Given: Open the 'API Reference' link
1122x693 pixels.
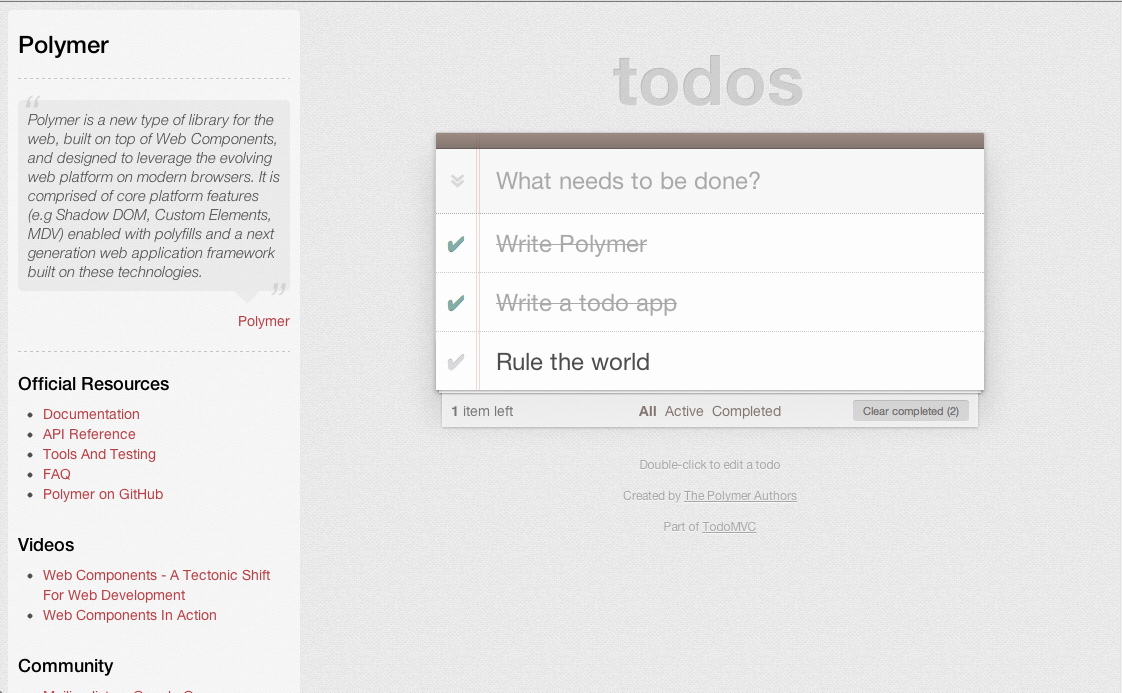Looking at the screenshot, I should (x=89, y=435).
